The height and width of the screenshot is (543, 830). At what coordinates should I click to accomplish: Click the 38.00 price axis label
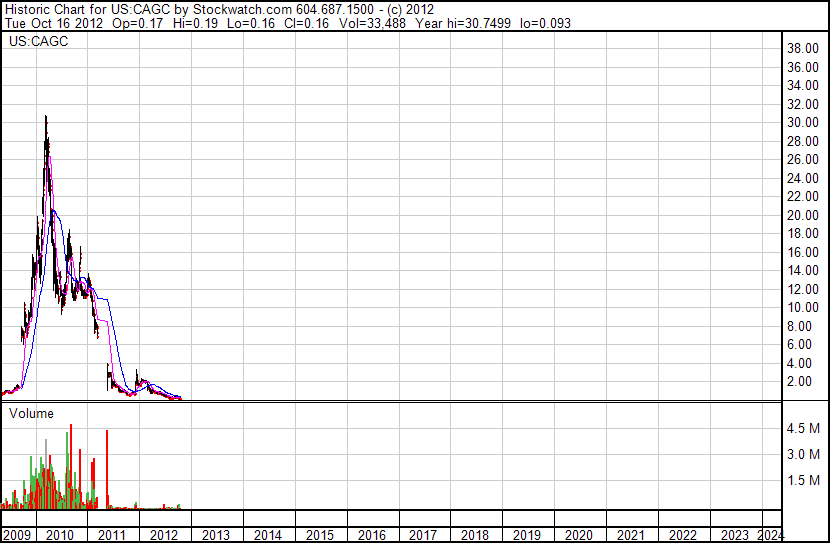803,49
